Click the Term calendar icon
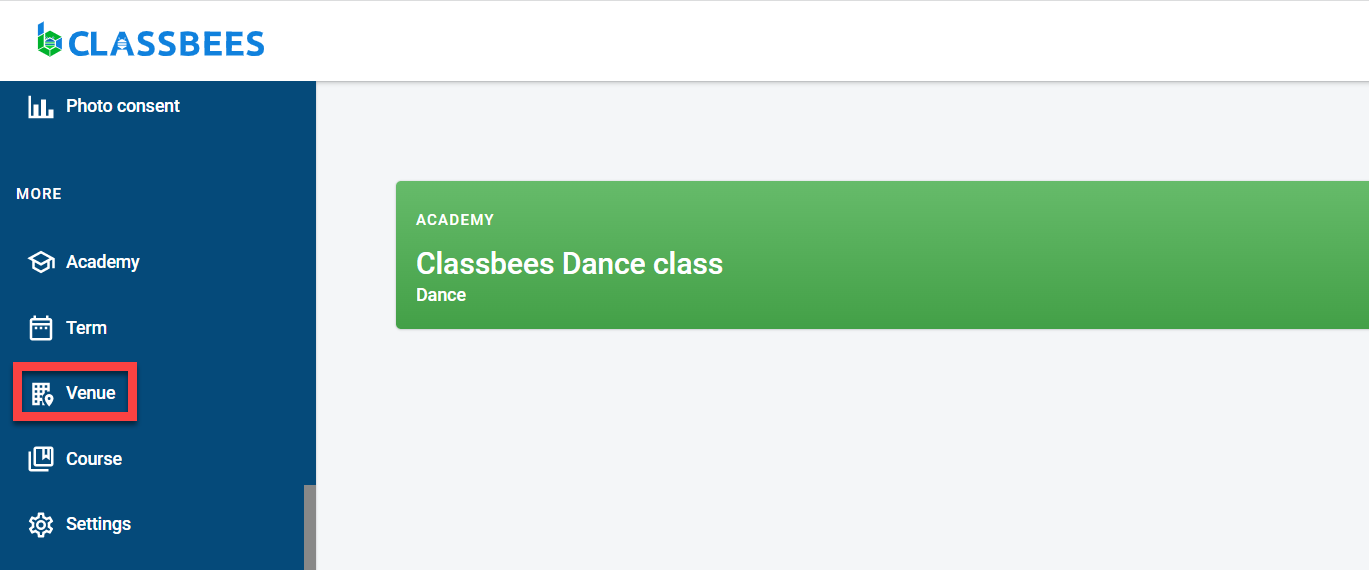 tap(41, 328)
